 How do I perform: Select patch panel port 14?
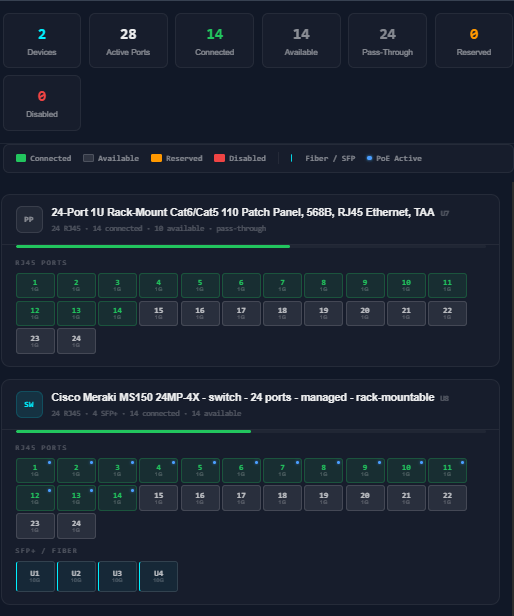117,313
